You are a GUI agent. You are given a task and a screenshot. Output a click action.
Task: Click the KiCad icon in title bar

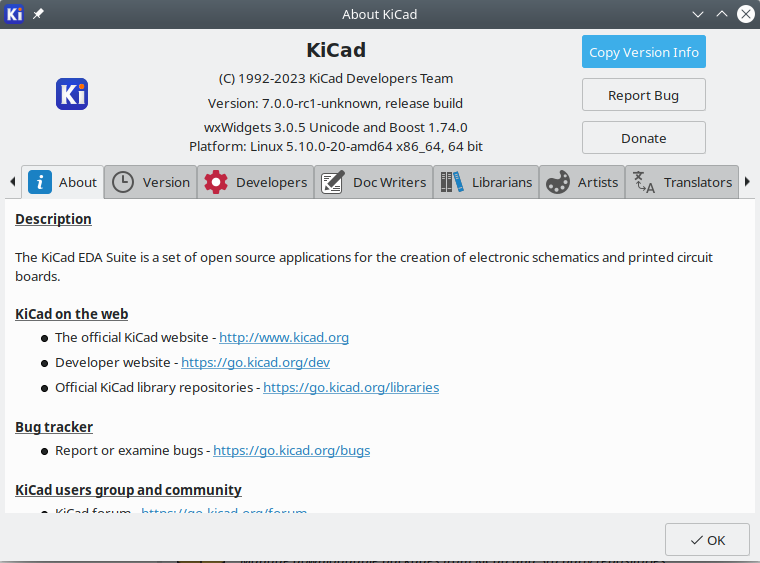coord(14,14)
